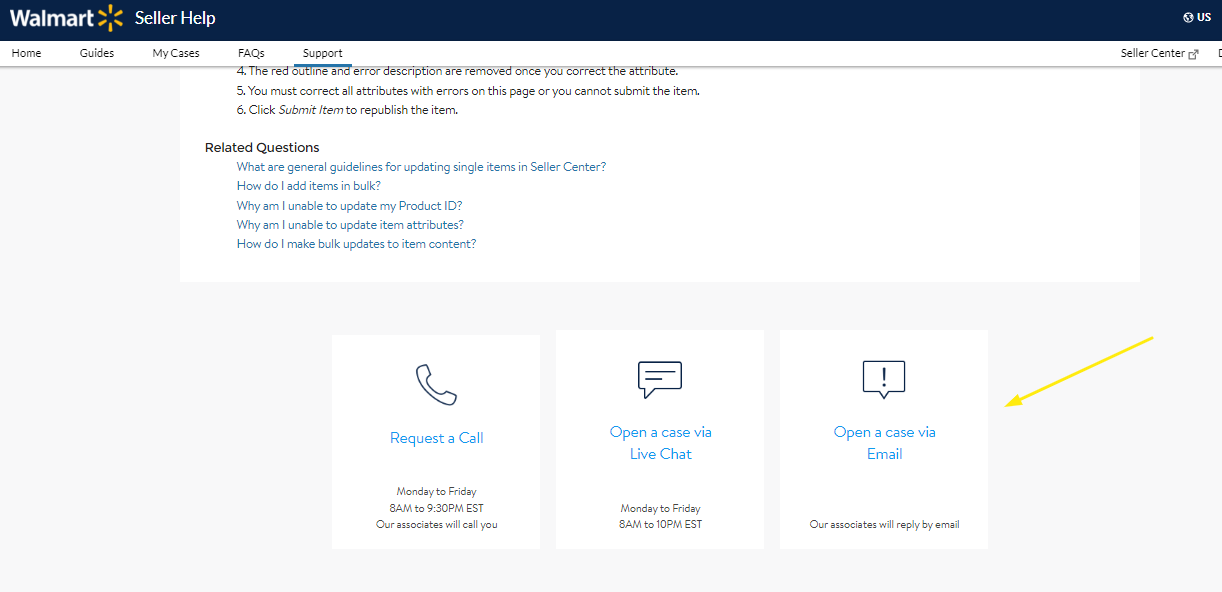Open a case via Email link
Image resolution: width=1222 pixels, height=592 pixels.
coord(884,443)
